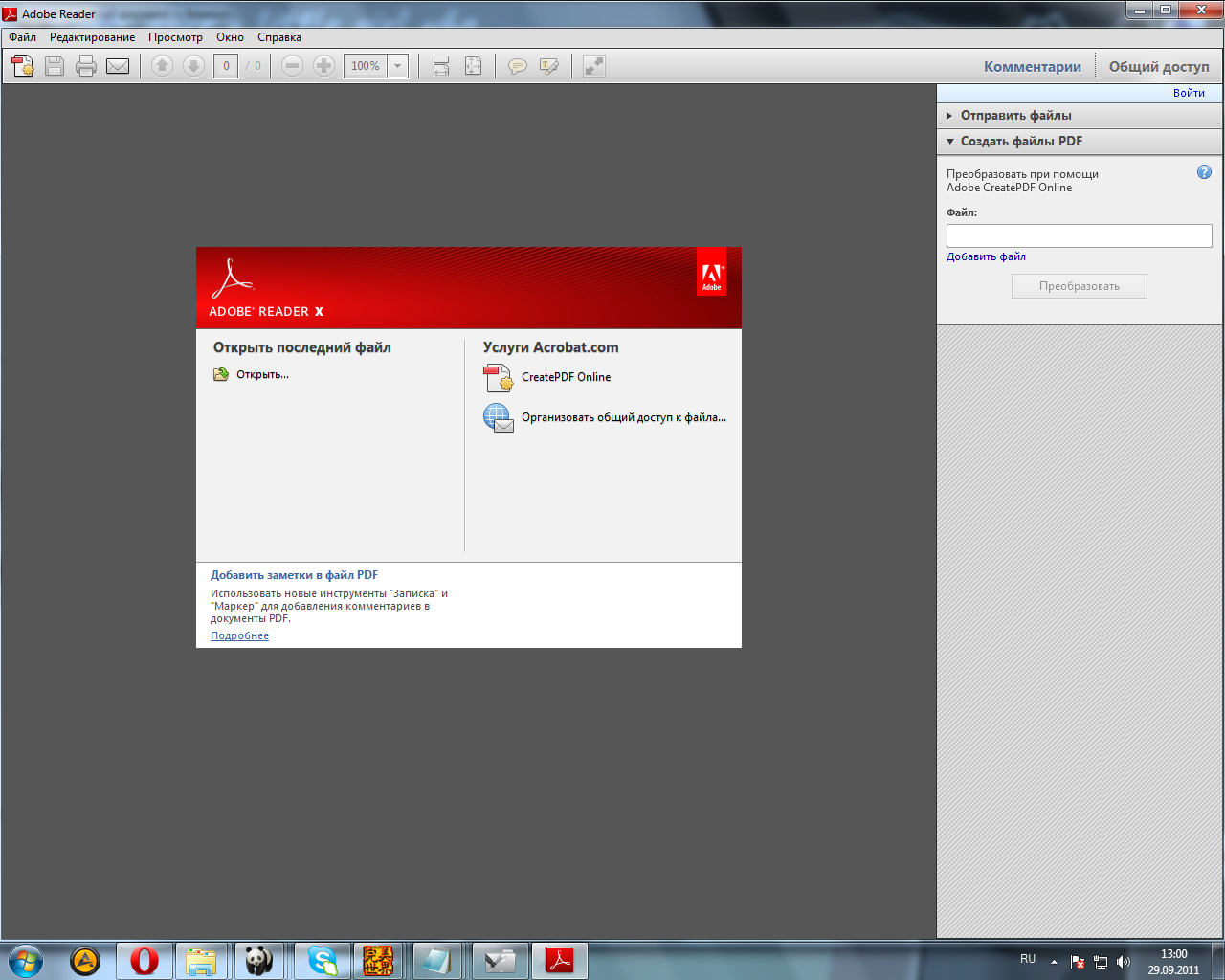Image resolution: width=1225 pixels, height=980 pixels.
Task: Send file by email using envelope icon
Action: point(118,66)
